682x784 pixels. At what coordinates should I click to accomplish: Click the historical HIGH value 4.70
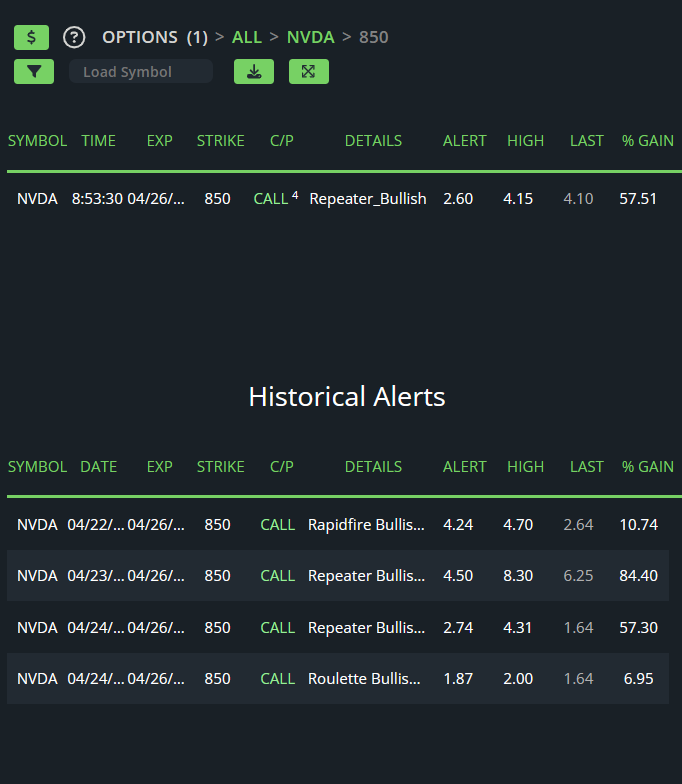(x=518, y=525)
